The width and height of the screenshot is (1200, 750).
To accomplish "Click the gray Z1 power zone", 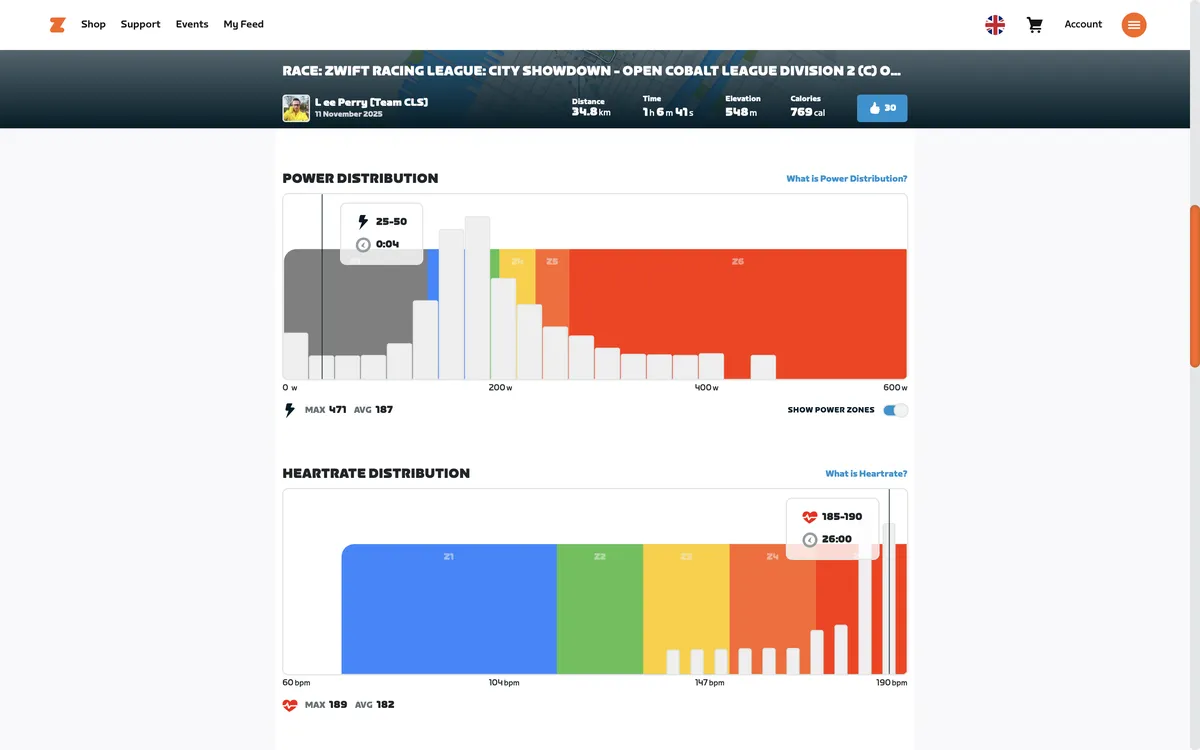I will [355, 313].
